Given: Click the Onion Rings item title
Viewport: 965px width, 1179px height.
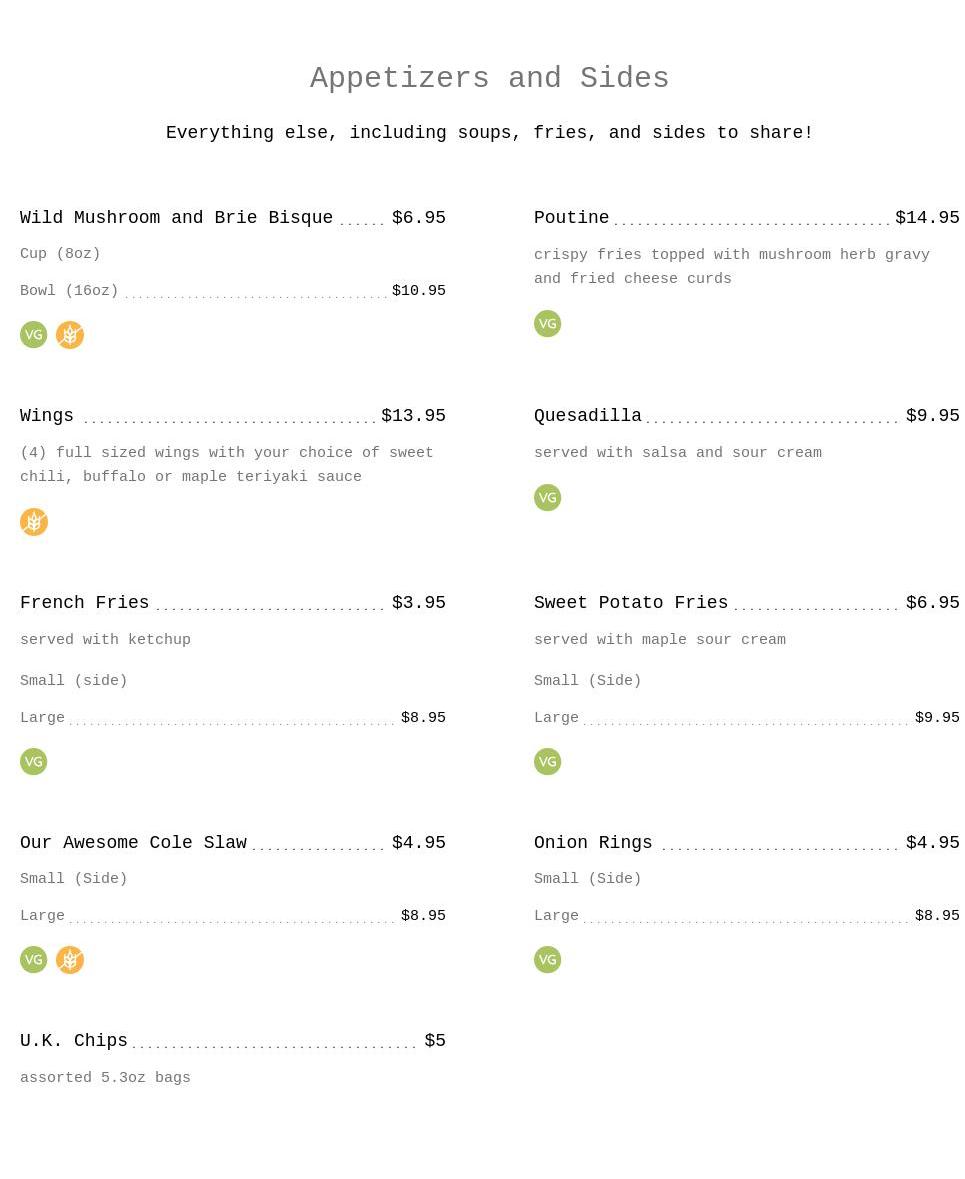Looking at the screenshot, I should point(593,842).
